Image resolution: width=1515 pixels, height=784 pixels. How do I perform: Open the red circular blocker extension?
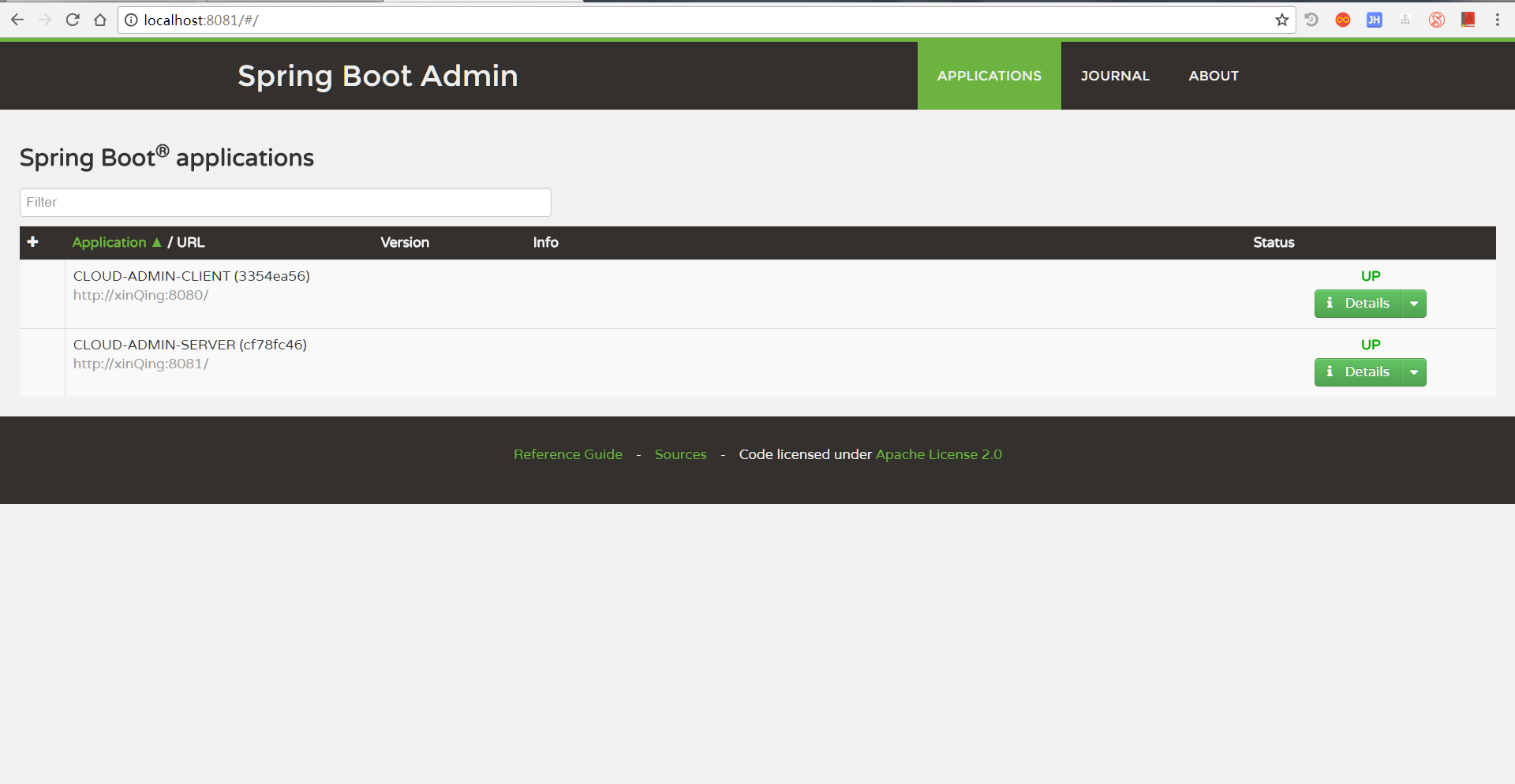(1437, 20)
